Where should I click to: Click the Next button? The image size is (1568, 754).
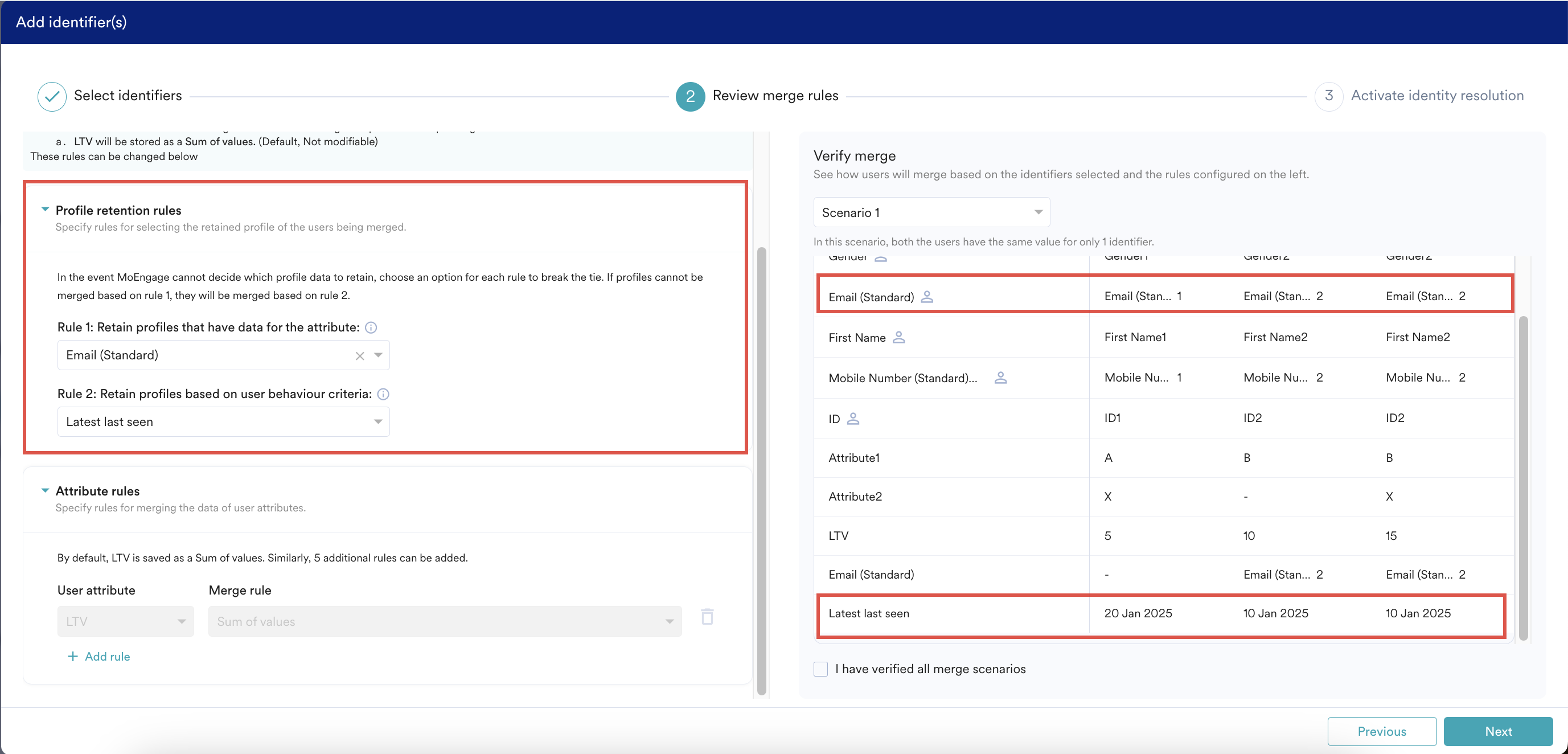pos(1497,731)
